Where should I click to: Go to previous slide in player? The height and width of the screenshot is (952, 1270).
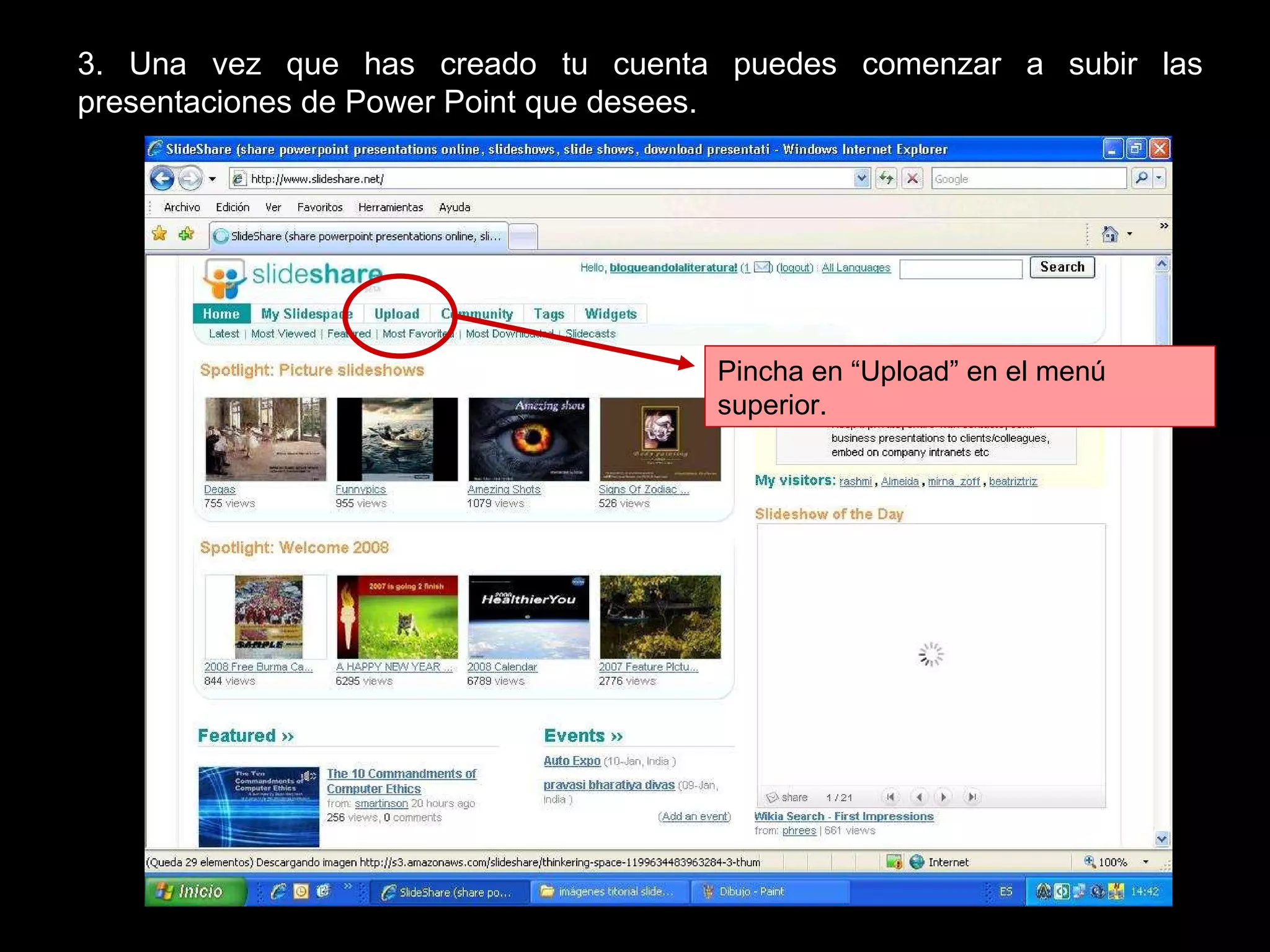pyautogui.click(x=919, y=797)
